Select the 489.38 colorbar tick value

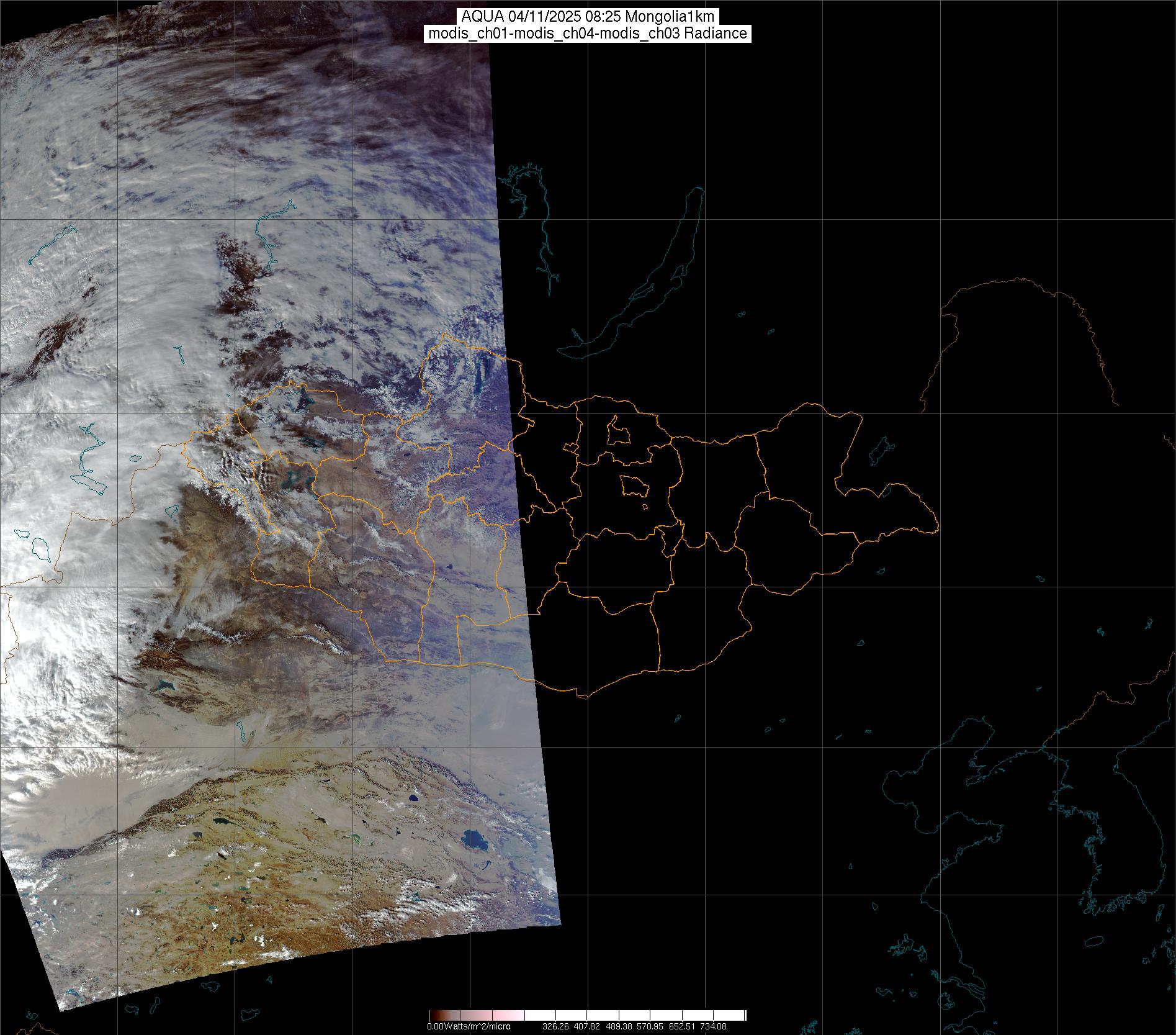(618, 1026)
